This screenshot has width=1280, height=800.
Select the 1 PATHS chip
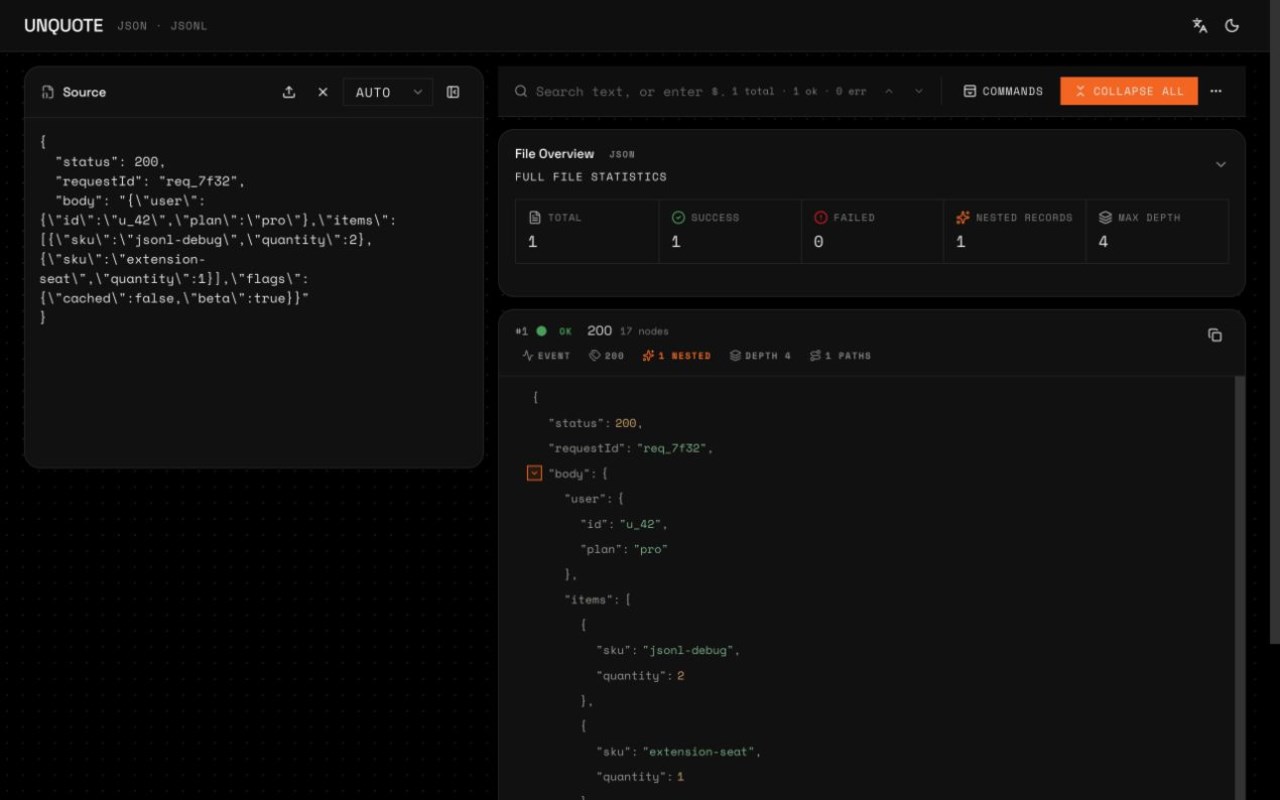840,356
